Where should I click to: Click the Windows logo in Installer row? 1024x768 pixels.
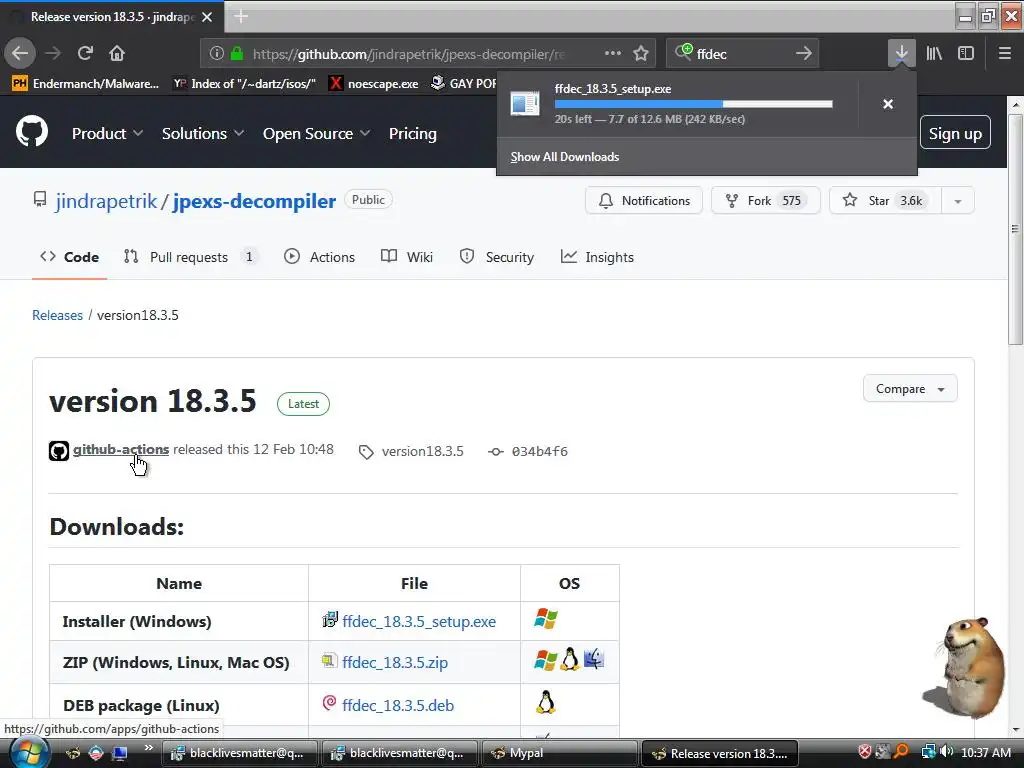(x=546, y=618)
